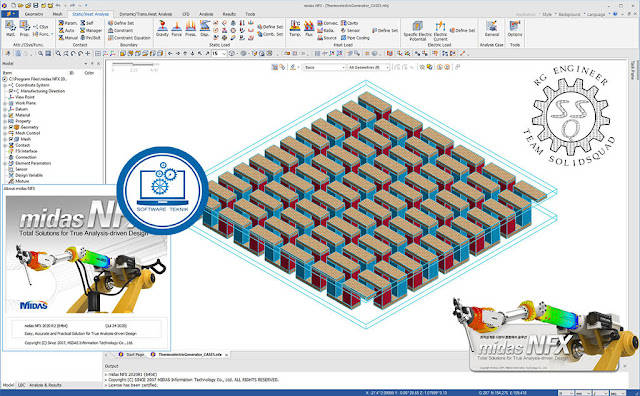Select the Convection (Convec.) heat load
Screen dimensions: 640x396
(x=328, y=23)
